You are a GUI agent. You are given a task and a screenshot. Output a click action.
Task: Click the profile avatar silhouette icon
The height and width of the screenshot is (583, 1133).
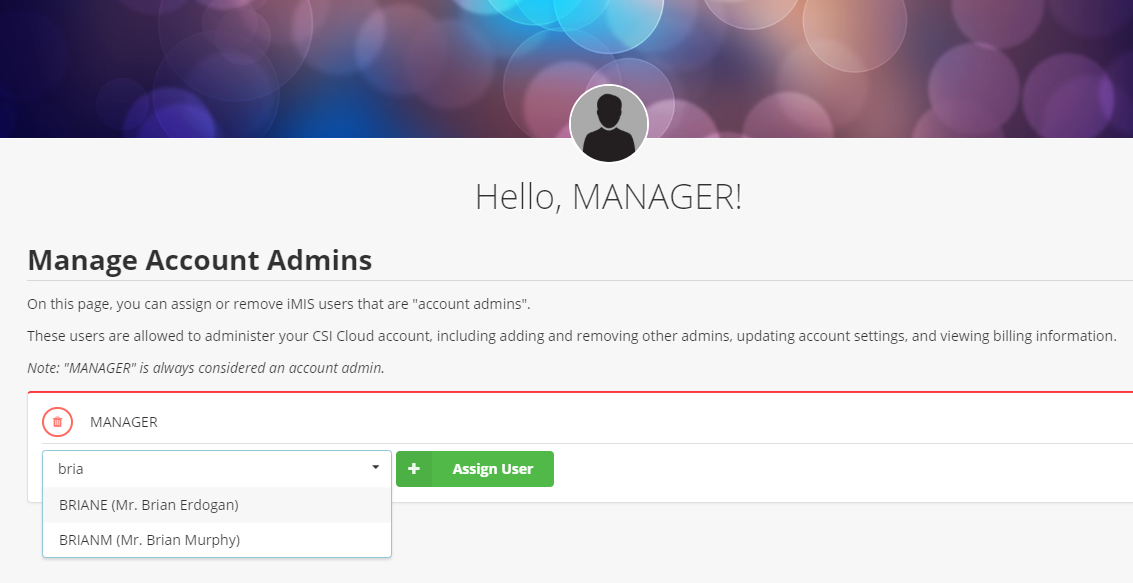point(608,124)
